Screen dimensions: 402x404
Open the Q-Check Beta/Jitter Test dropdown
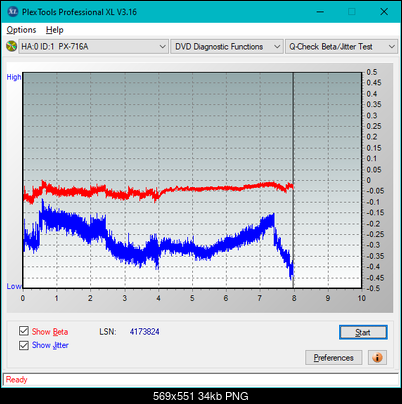click(341, 47)
